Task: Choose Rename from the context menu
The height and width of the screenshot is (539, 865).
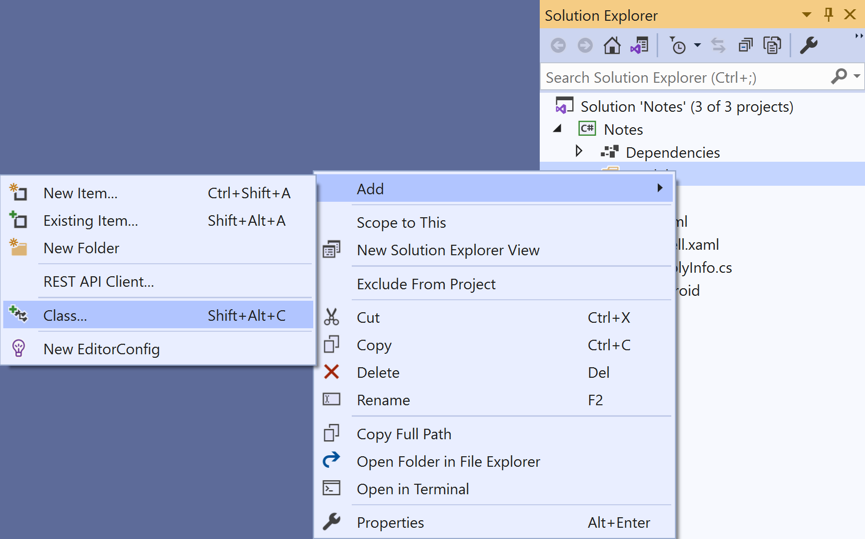Action: tap(383, 400)
